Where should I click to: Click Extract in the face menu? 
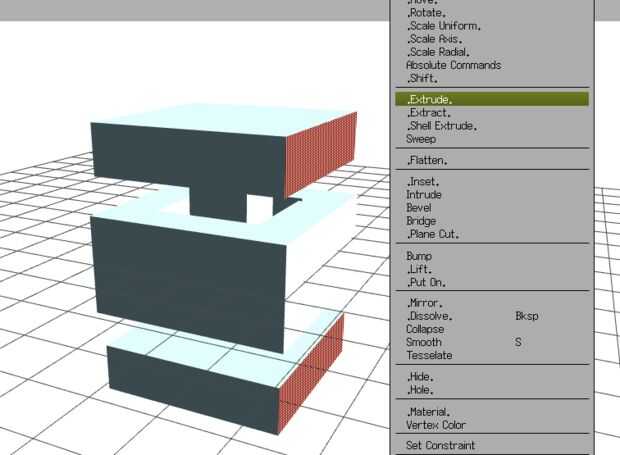coord(492,113)
